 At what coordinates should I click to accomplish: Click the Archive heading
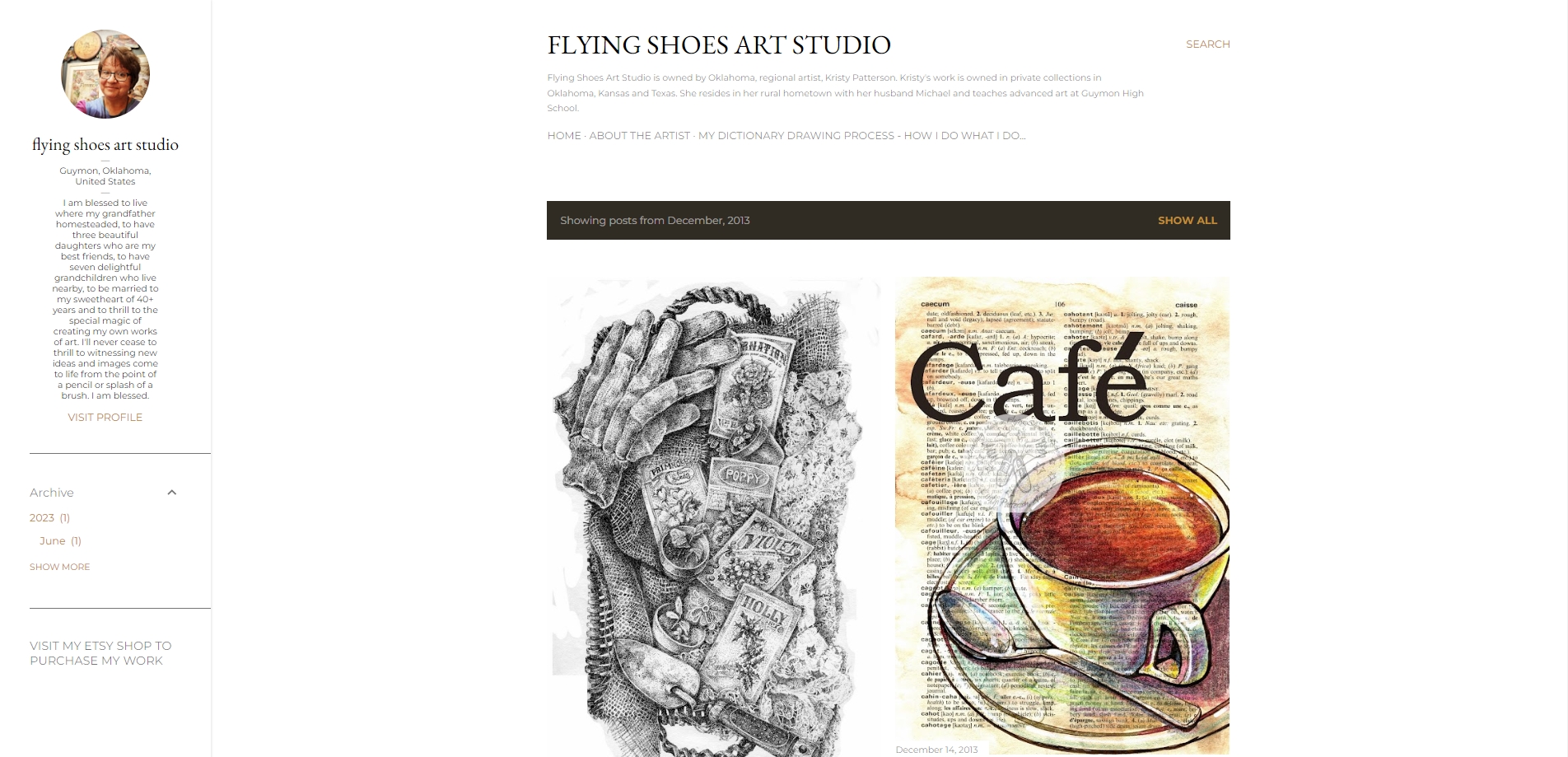click(x=52, y=493)
